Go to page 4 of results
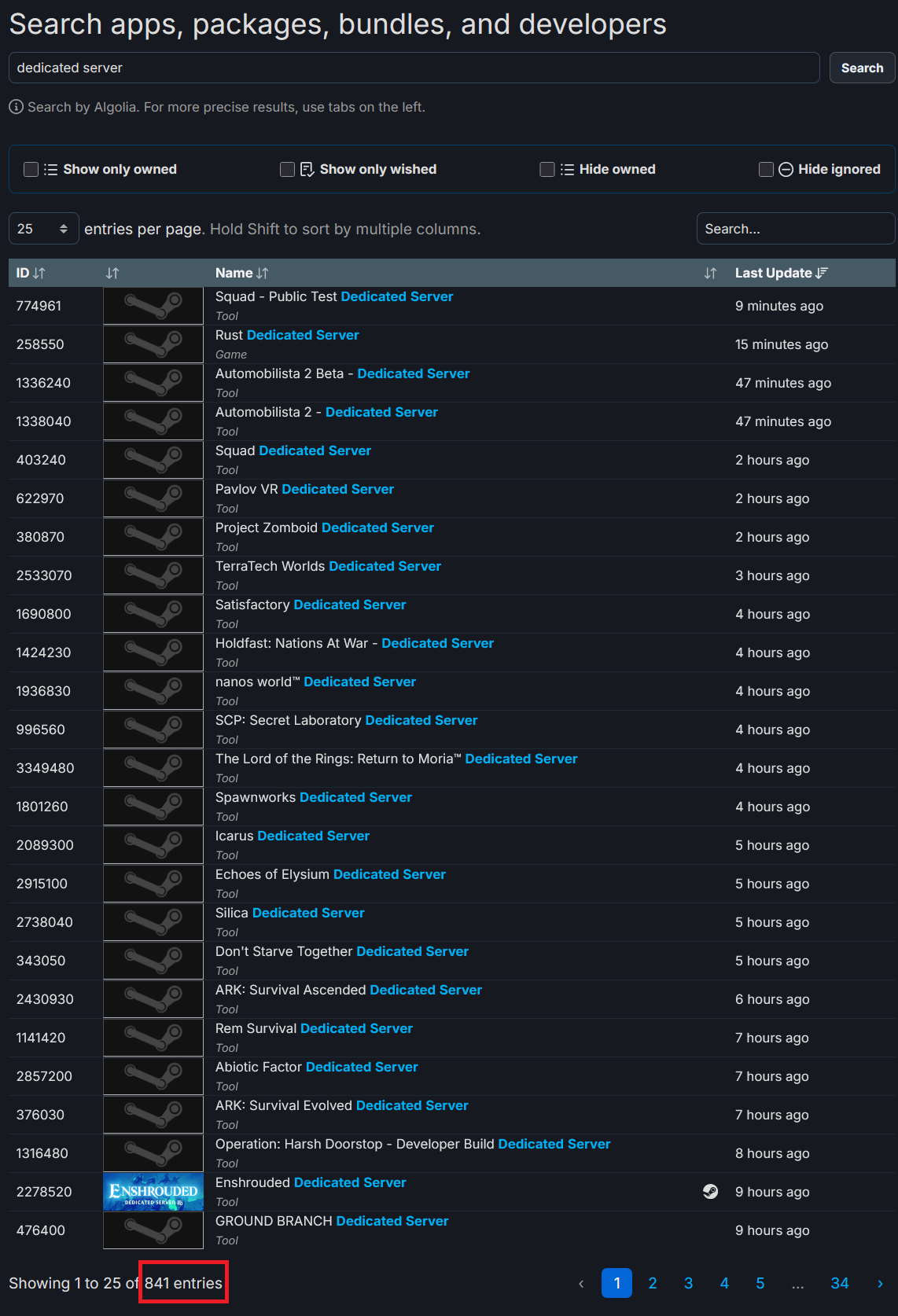Viewport: 898px width, 1316px height. 724,1283
